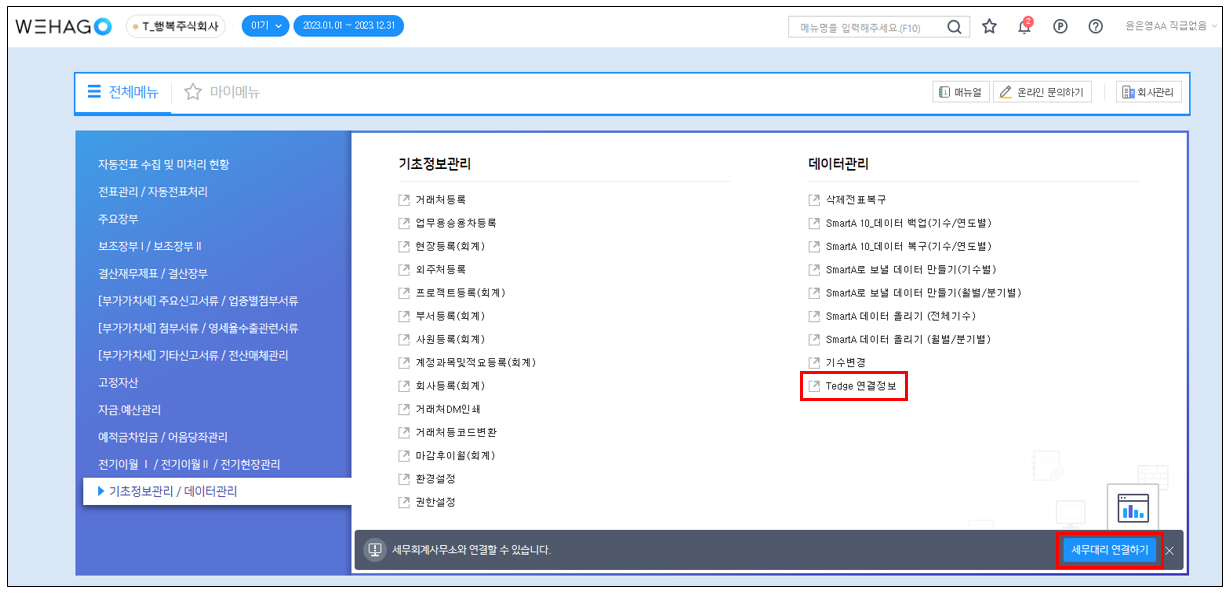The image size is (1231, 593).
Task: Open the T_행복주식회사 company selector
Action: click(x=176, y=27)
